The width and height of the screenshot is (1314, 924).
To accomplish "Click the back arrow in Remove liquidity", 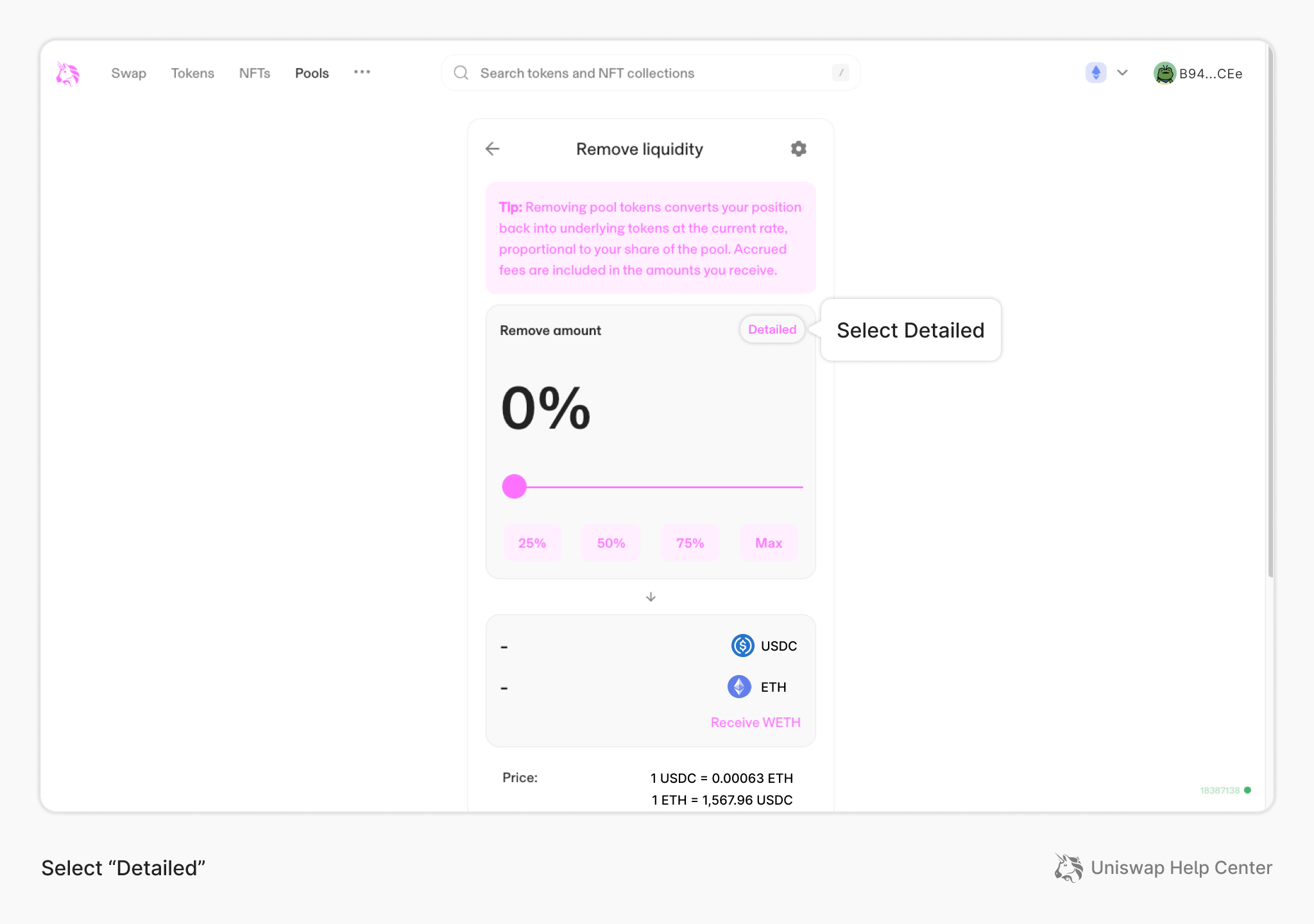I will pos(492,149).
